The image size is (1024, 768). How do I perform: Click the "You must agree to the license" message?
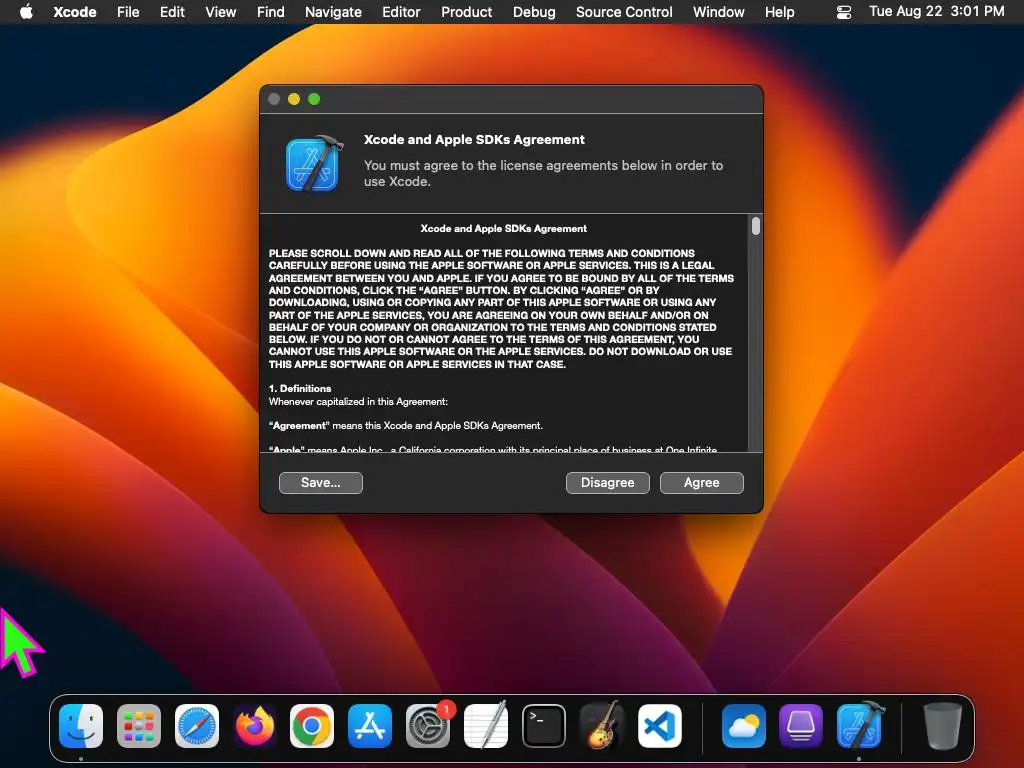543,174
